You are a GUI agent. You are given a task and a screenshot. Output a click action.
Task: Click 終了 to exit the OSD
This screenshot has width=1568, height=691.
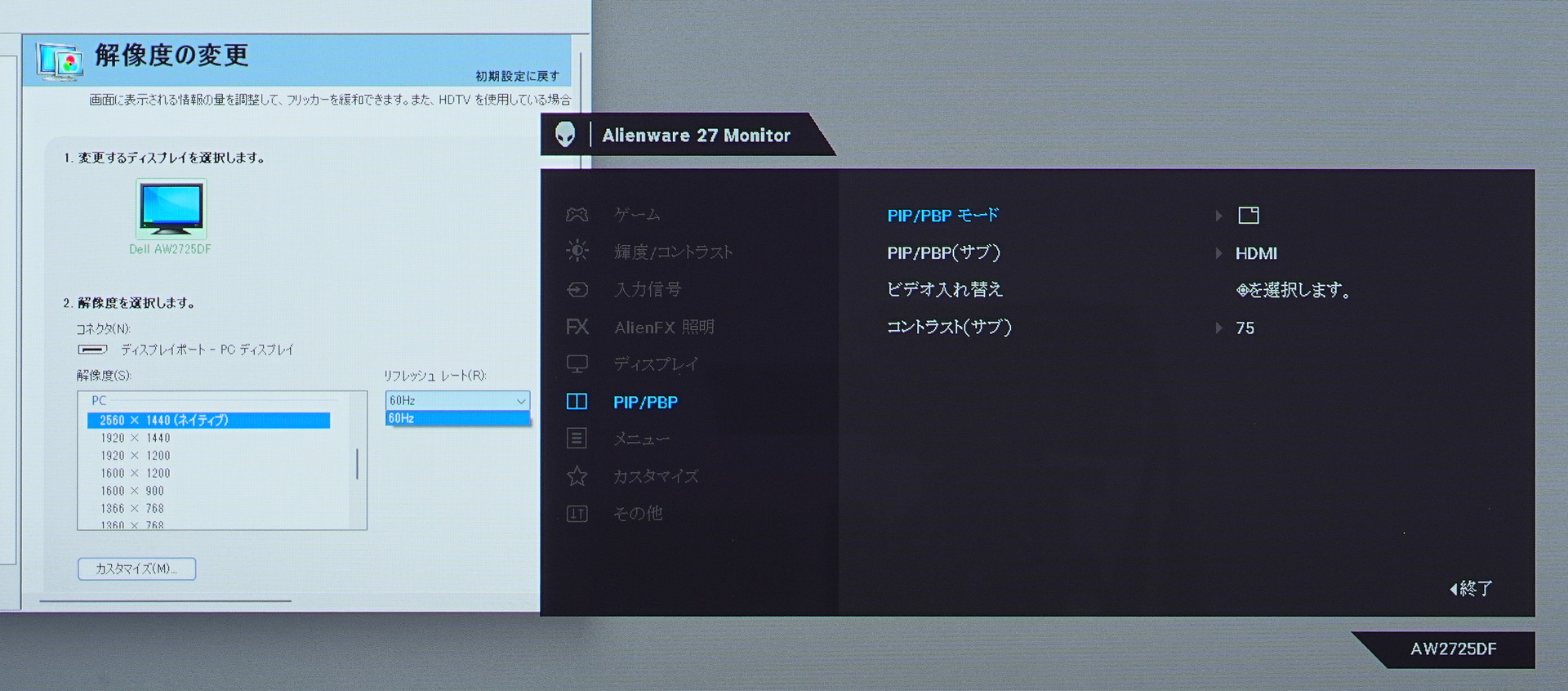coord(1472,588)
